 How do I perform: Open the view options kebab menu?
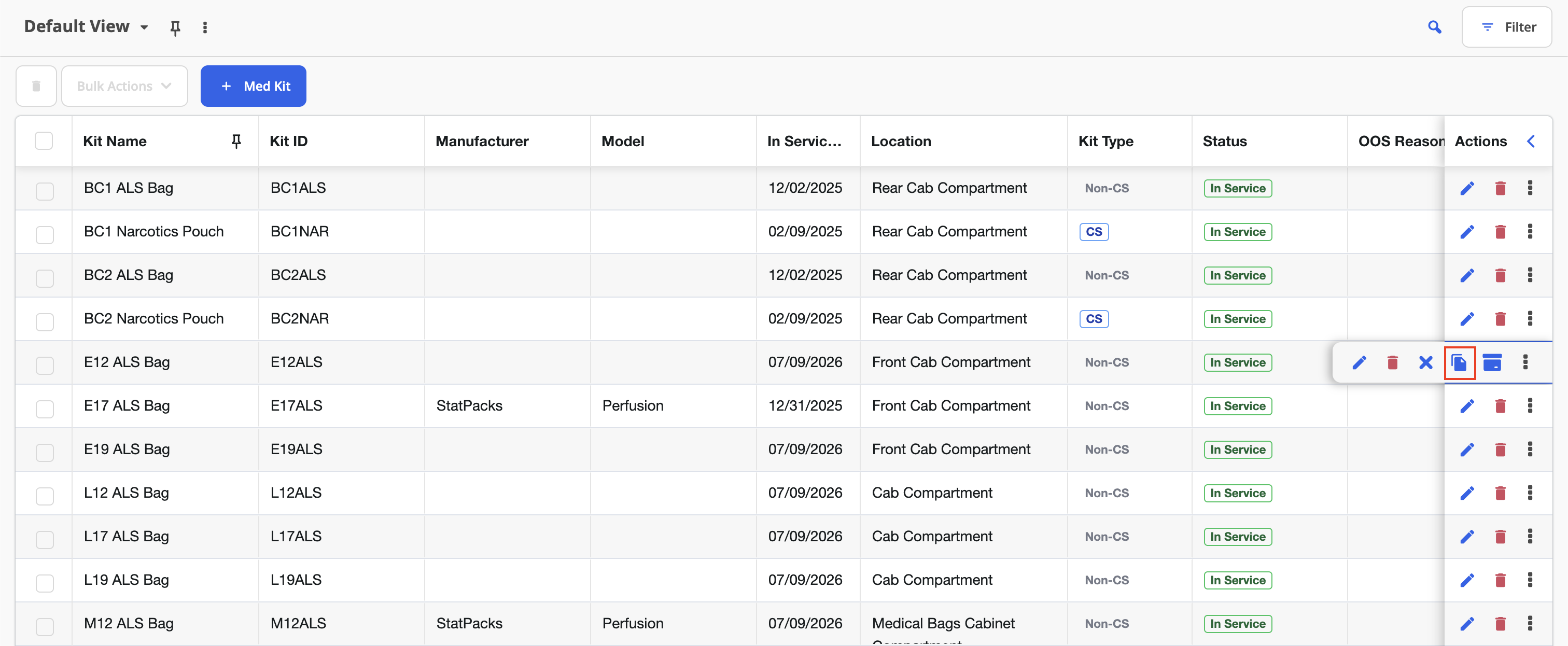pyautogui.click(x=205, y=27)
